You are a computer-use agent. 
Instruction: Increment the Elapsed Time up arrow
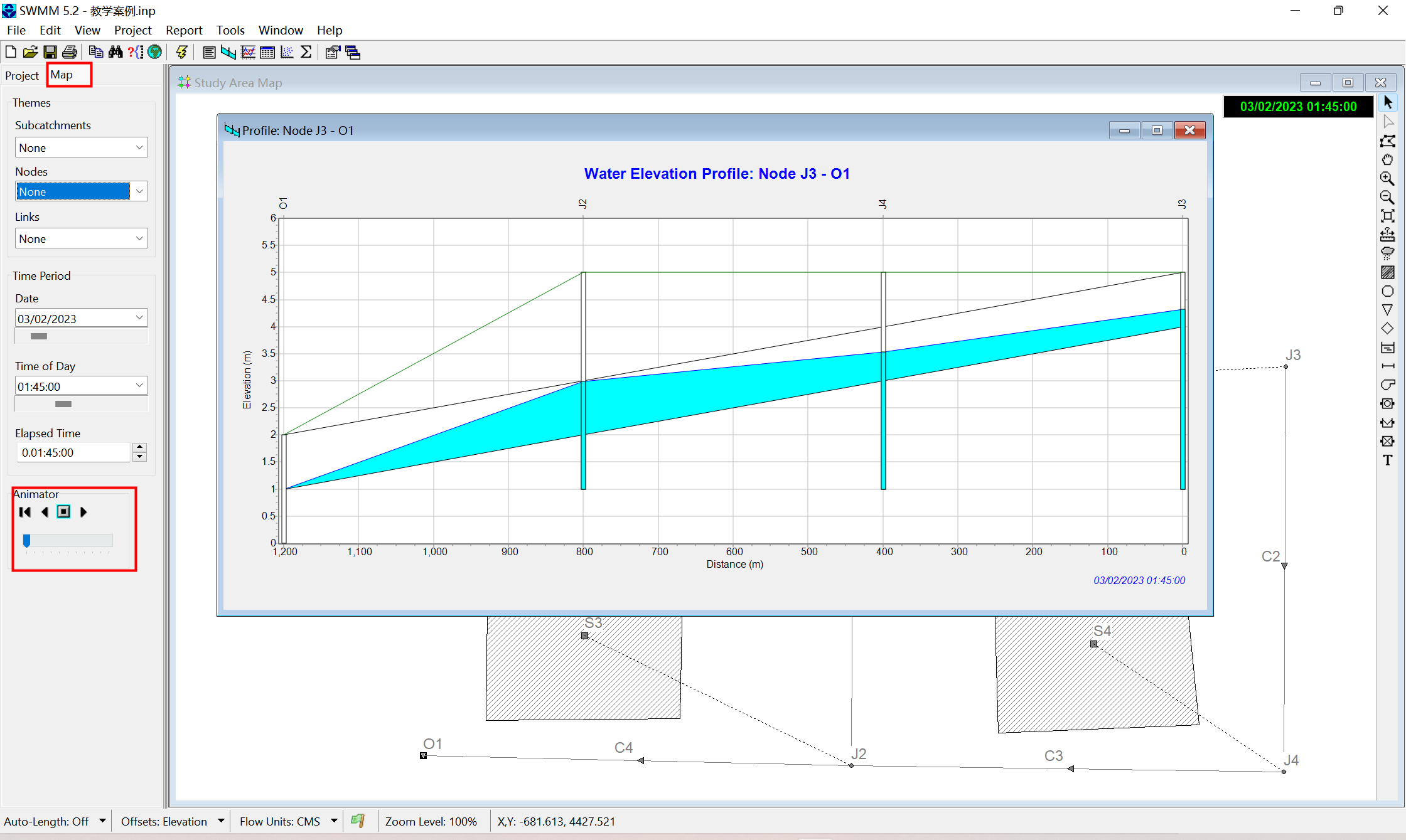pyautogui.click(x=140, y=447)
